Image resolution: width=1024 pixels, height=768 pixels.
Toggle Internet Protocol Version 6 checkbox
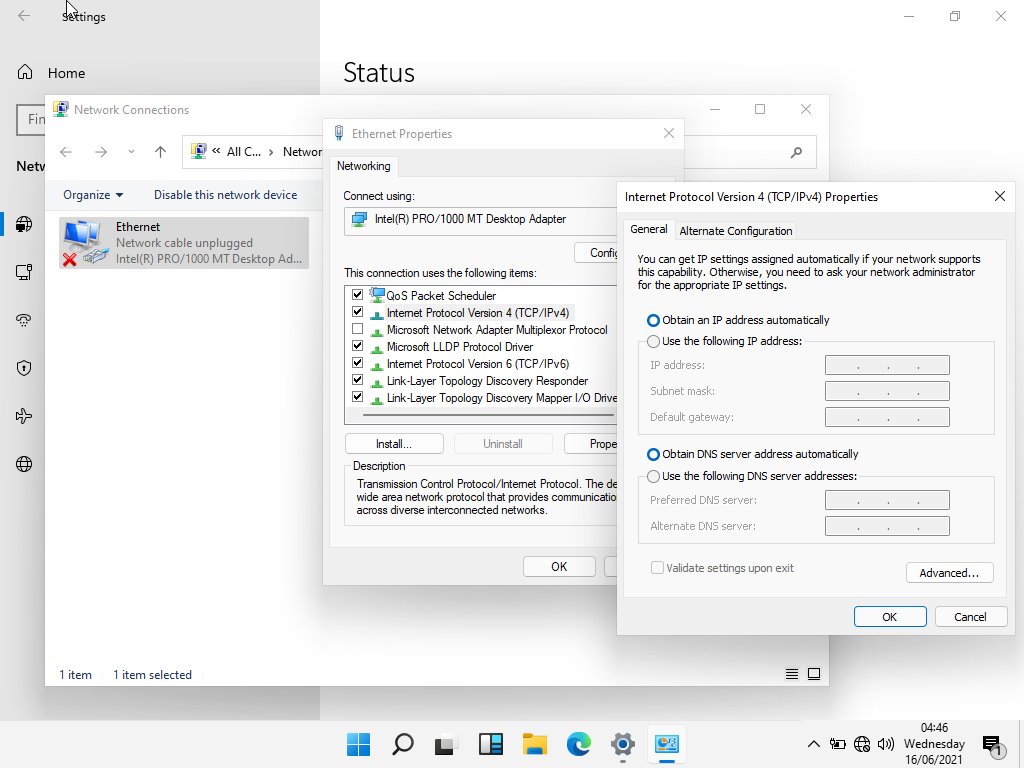pos(357,362)
